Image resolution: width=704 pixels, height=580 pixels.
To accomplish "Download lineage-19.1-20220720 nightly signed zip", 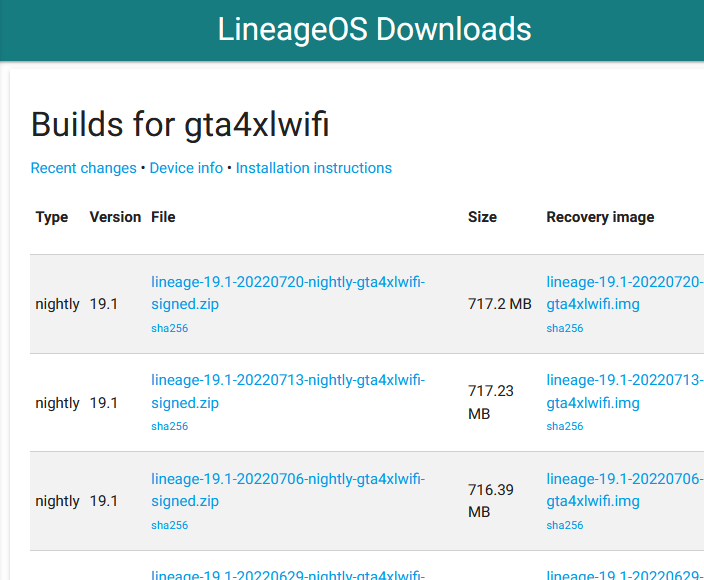I will (288, 293).
